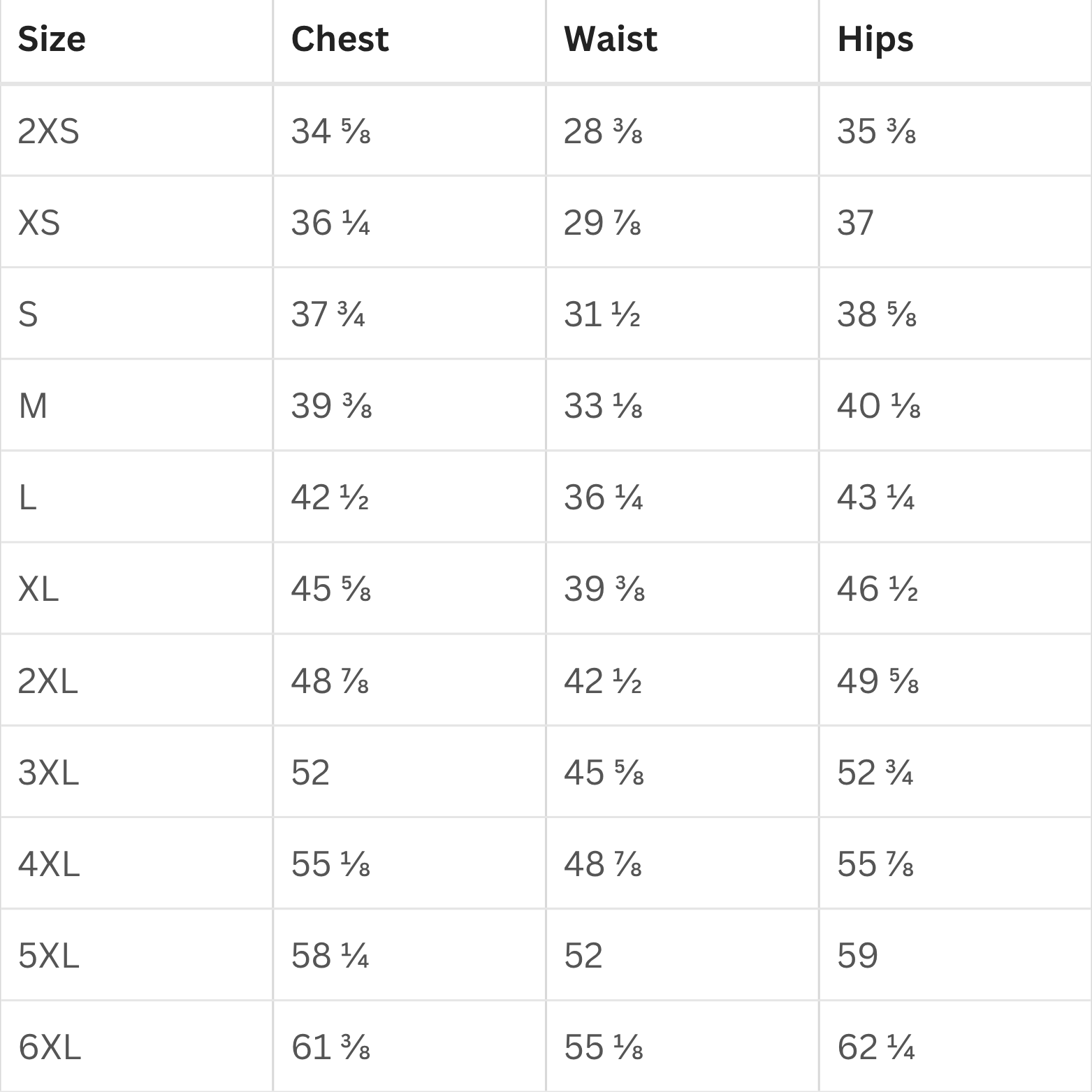Select the waist value for size 2XL
1092x1092 pixels.
pyautogui.click(x=602, y=680)
